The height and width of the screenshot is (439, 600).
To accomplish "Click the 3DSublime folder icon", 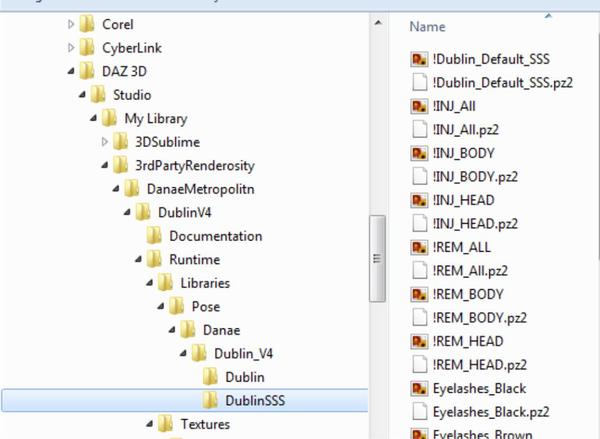I will click(121, 142).
